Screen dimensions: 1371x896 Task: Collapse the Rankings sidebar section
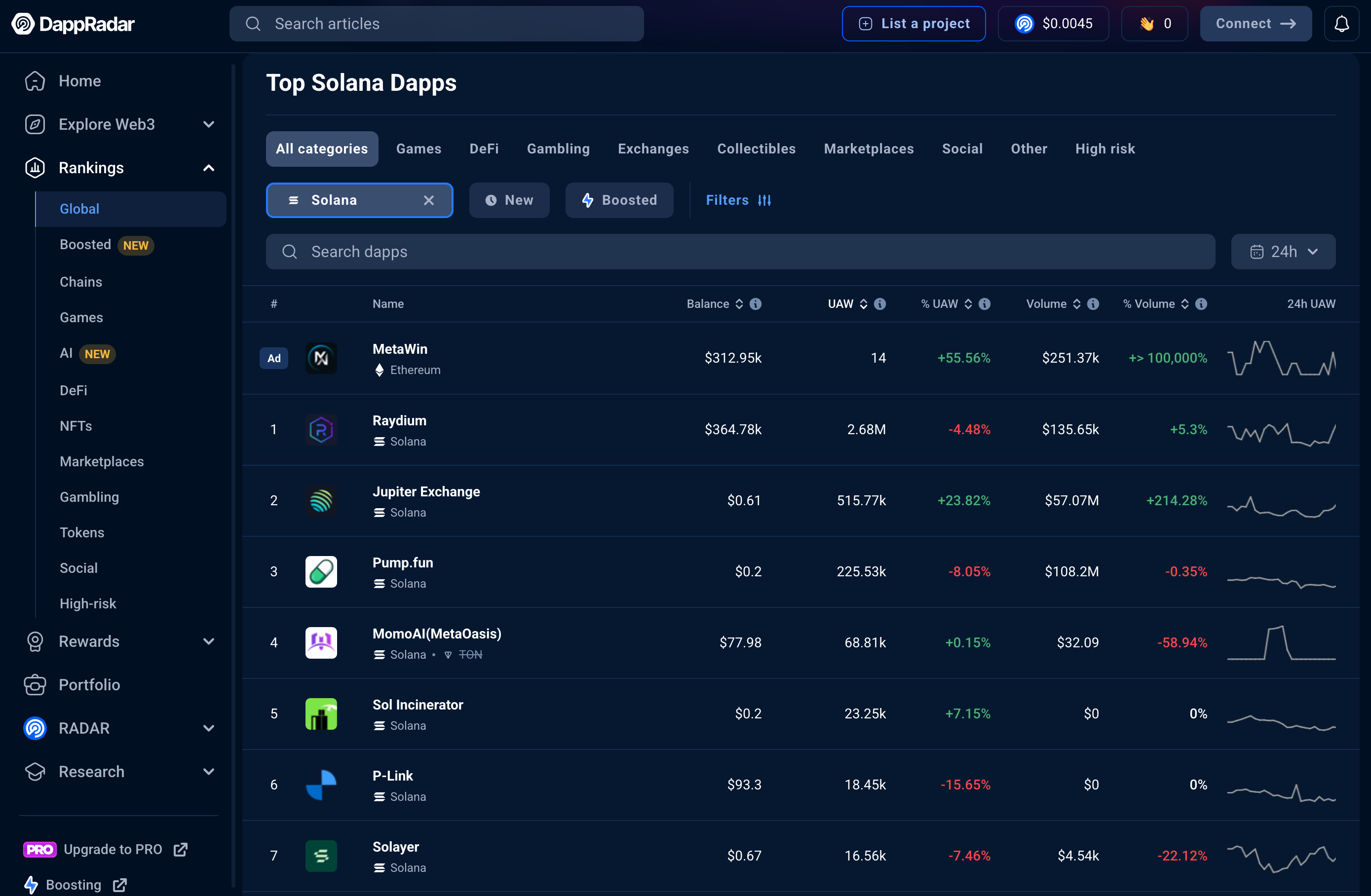pos(209,168)
